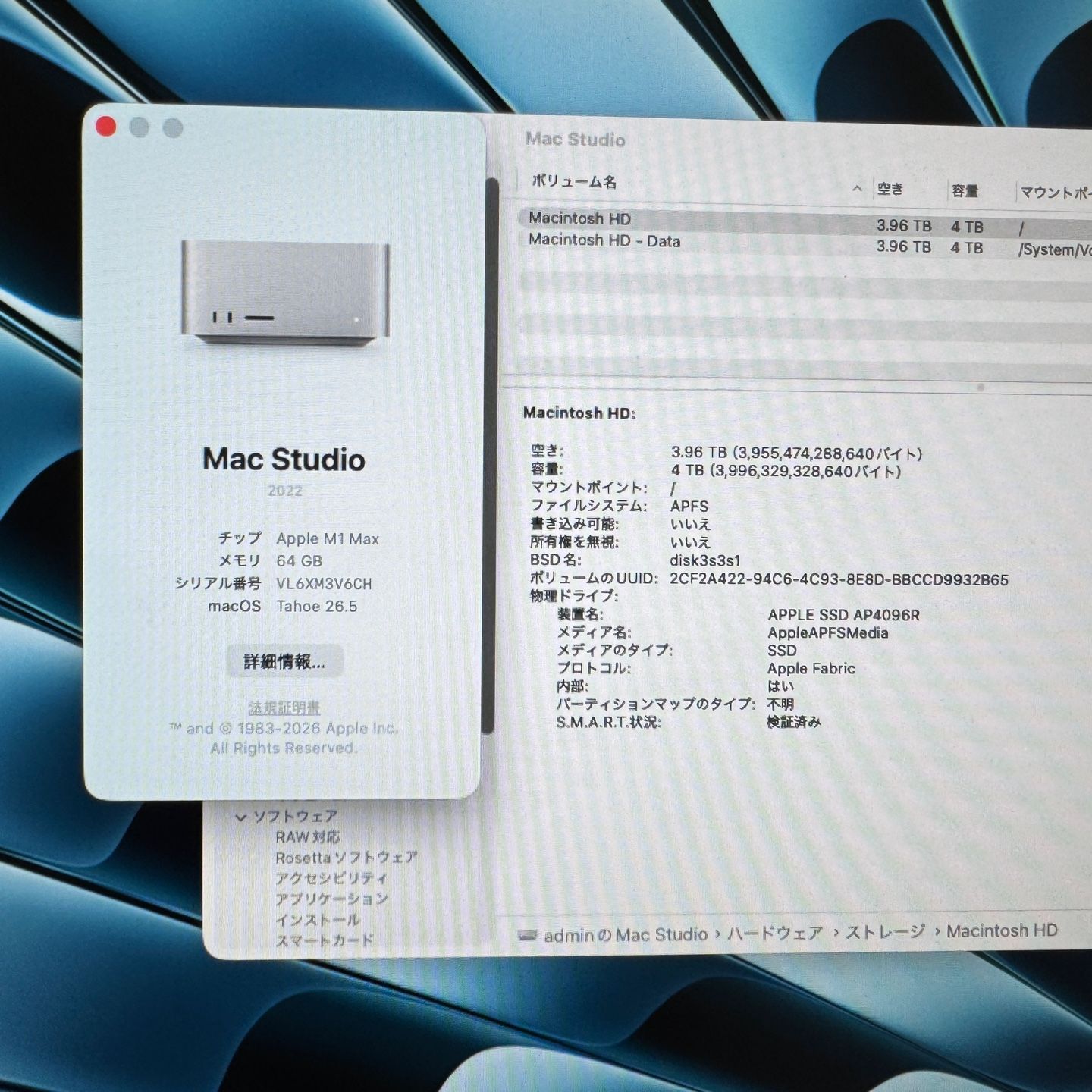Collapse the ソフトウェア tree section
This screenshot has height=1092, width=1092.
pyautogui.click(x=241, y=817)
